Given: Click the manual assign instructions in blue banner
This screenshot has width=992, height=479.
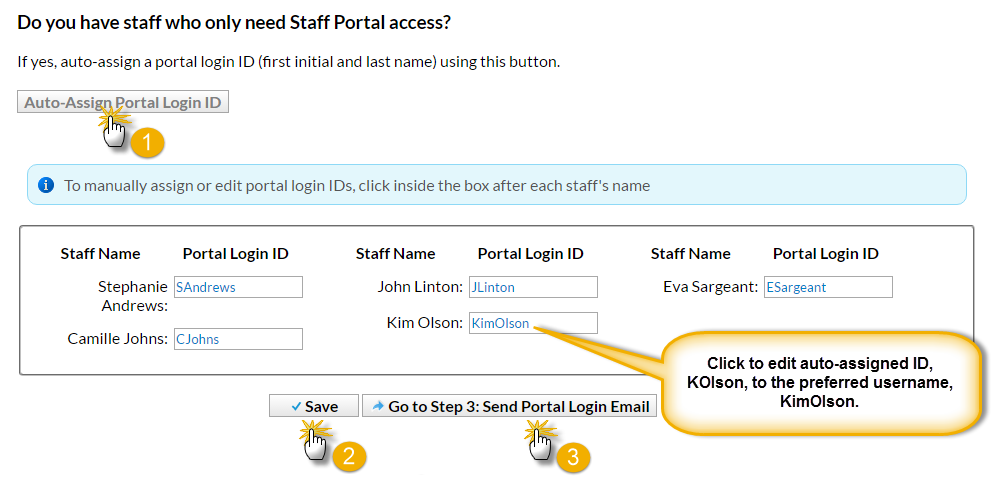Looking at the screenshot, I should pos(357,186).
